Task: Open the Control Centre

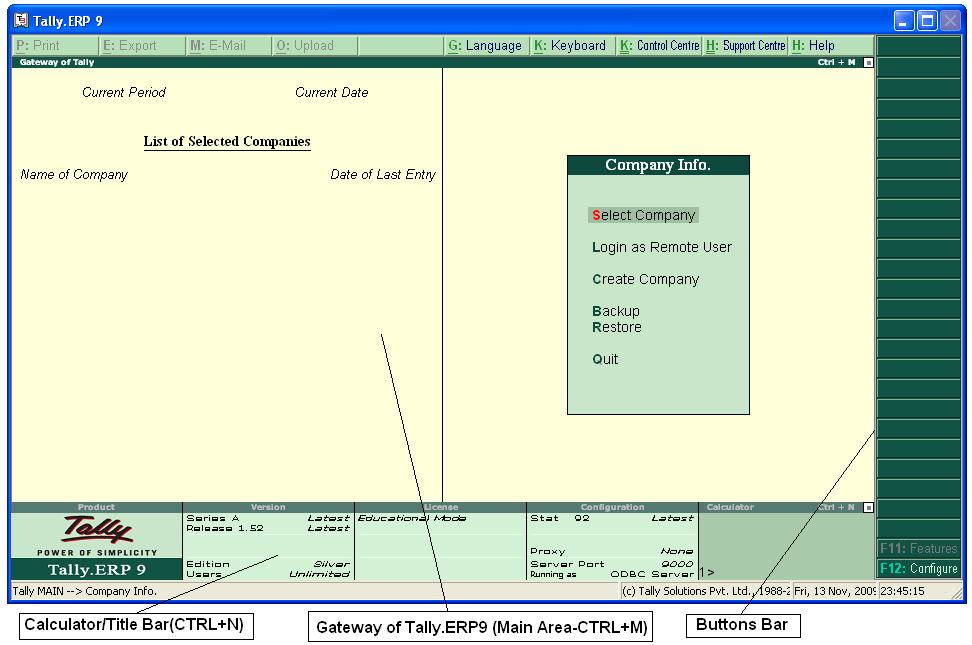Action: pos(659,45)
